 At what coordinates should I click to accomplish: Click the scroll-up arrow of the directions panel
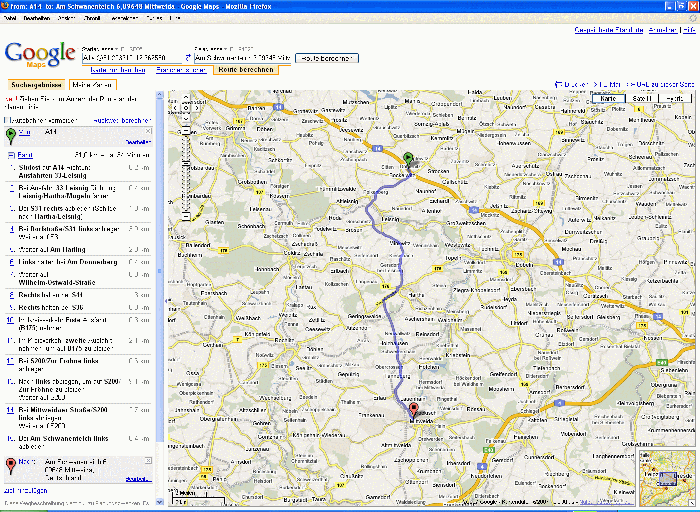(x=159, y=95)
